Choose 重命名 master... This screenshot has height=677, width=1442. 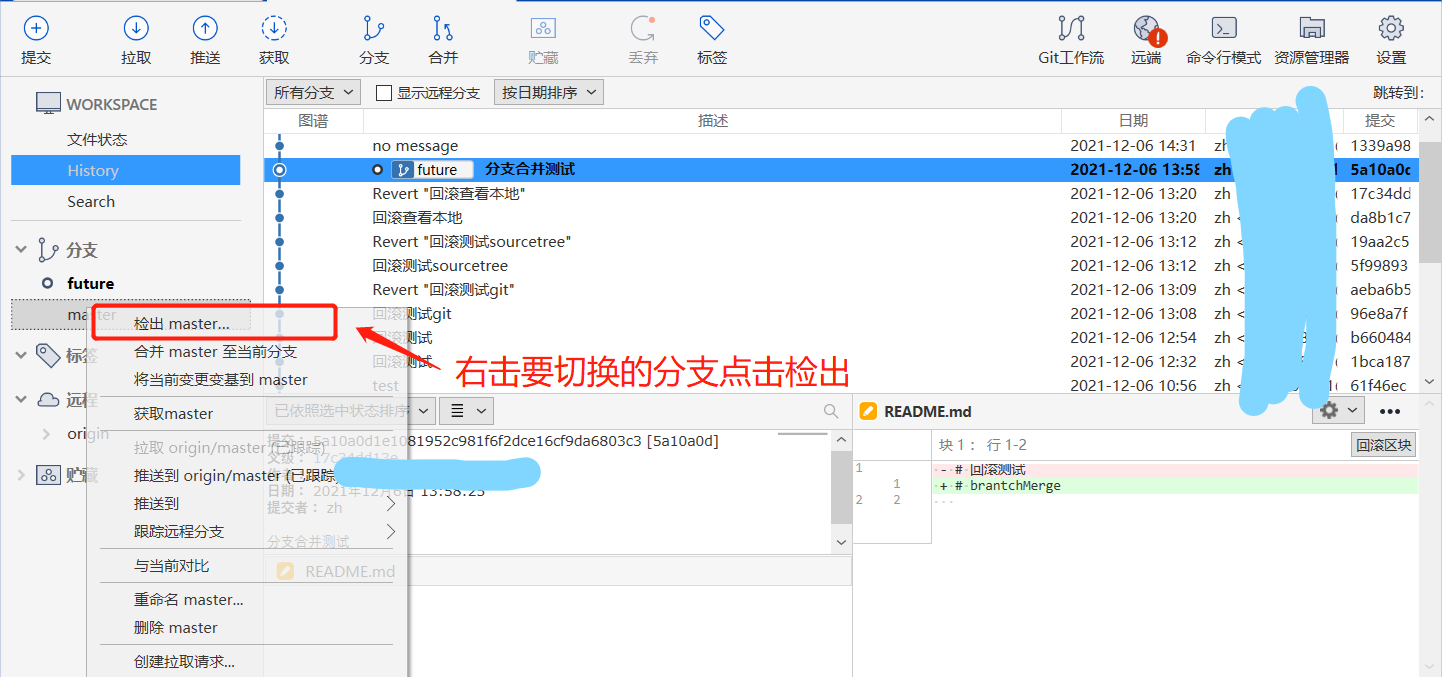coord(189,600)
